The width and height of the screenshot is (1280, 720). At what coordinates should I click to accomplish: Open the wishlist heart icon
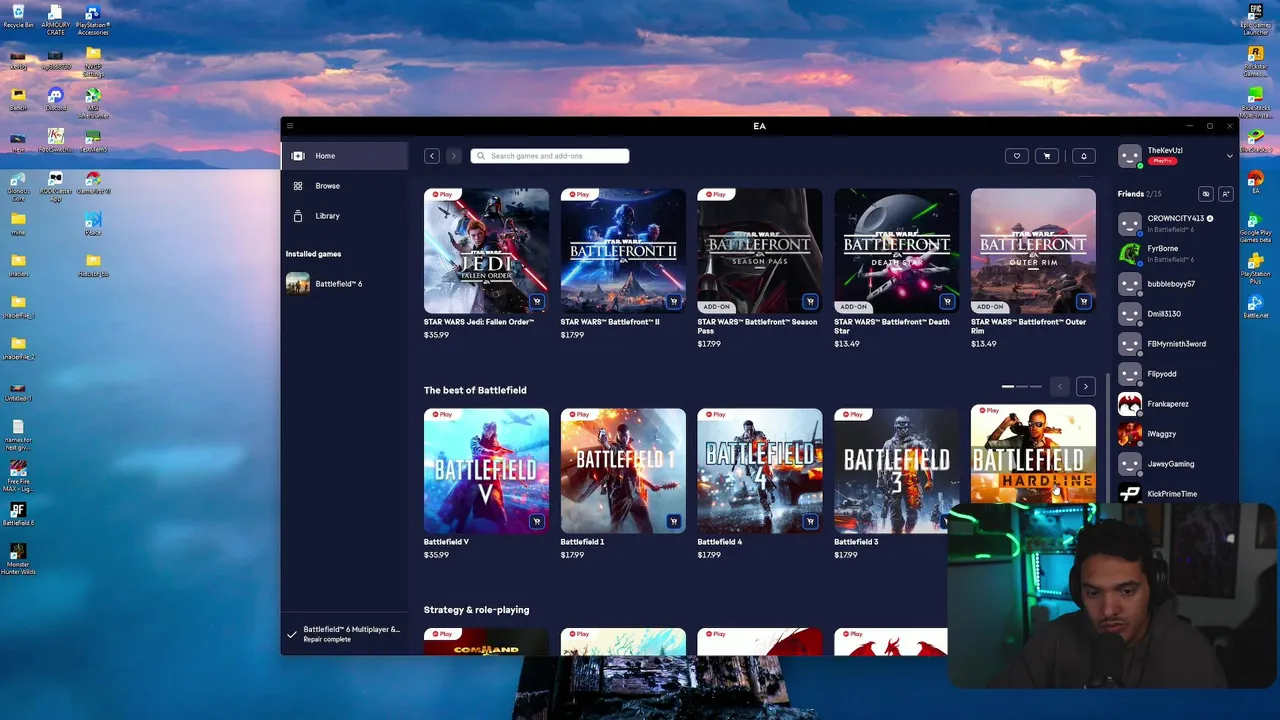tap(1017, 156)
